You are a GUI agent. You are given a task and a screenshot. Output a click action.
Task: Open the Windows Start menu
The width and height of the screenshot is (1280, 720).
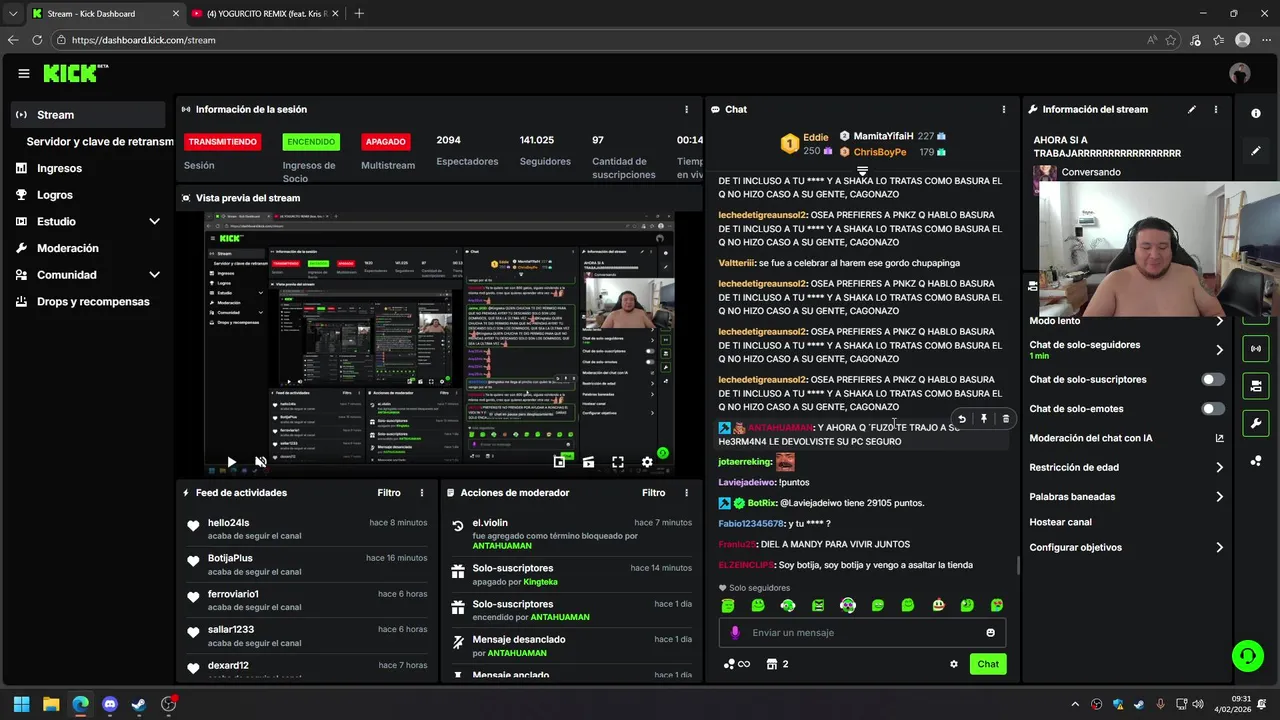pos(21,704)
